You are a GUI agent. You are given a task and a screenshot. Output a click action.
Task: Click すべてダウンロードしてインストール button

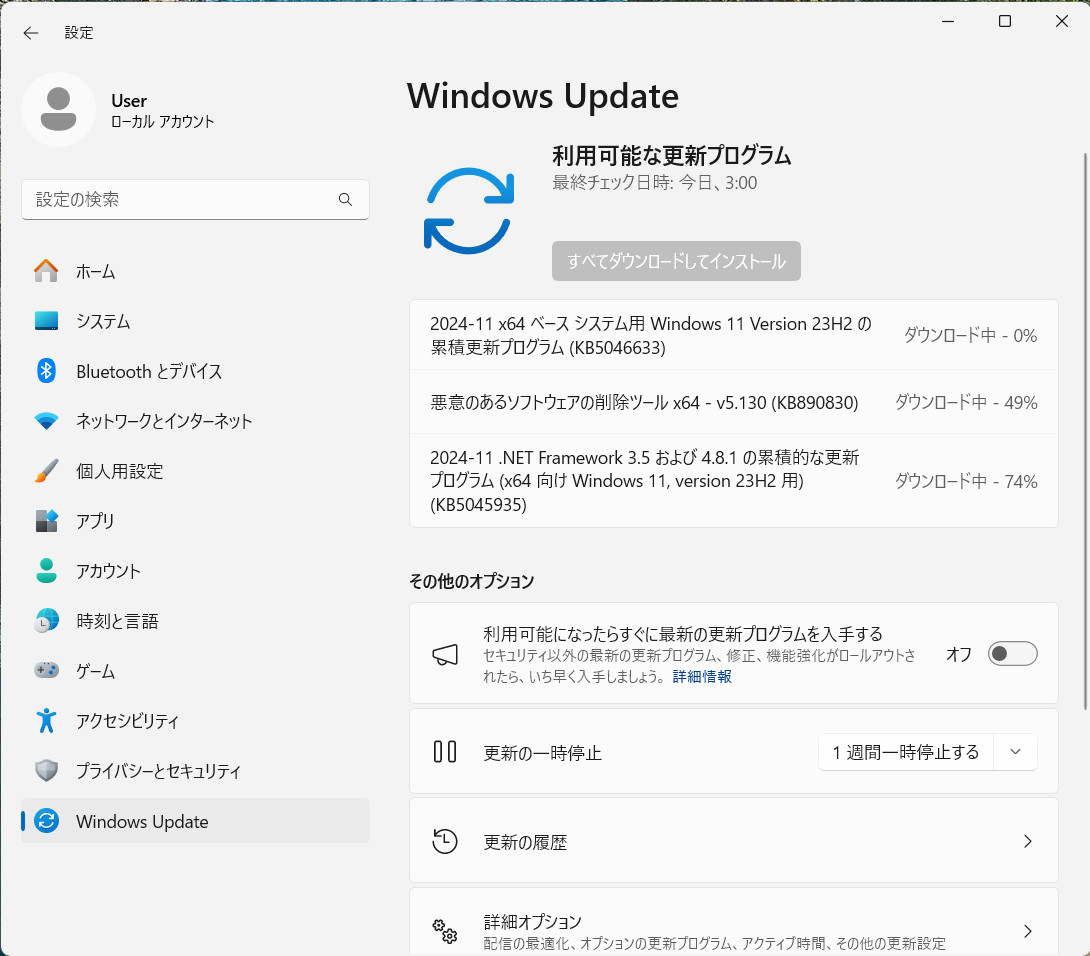(x=676, y=261)
